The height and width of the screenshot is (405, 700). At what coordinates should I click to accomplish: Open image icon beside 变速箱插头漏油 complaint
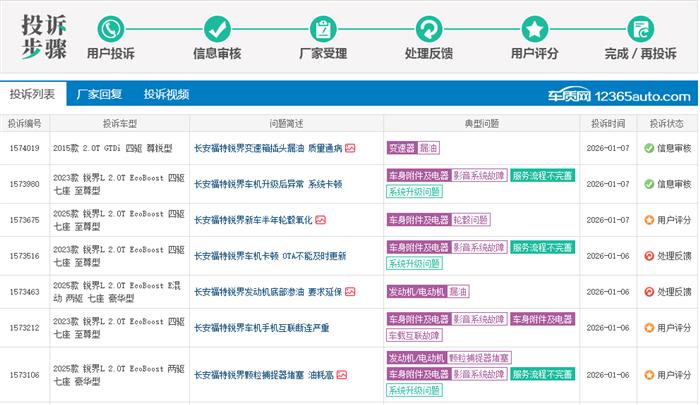tap(350, 148)
